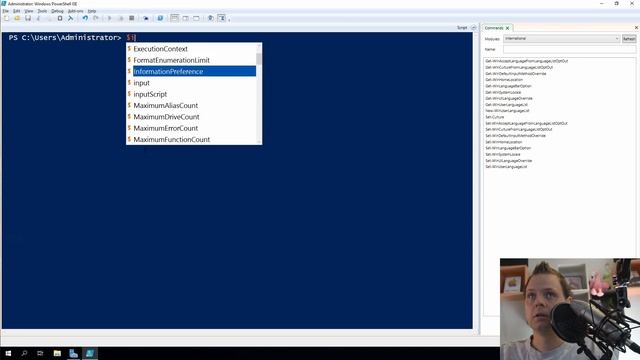Open File Explorer from the taskbar

(57, 353)
